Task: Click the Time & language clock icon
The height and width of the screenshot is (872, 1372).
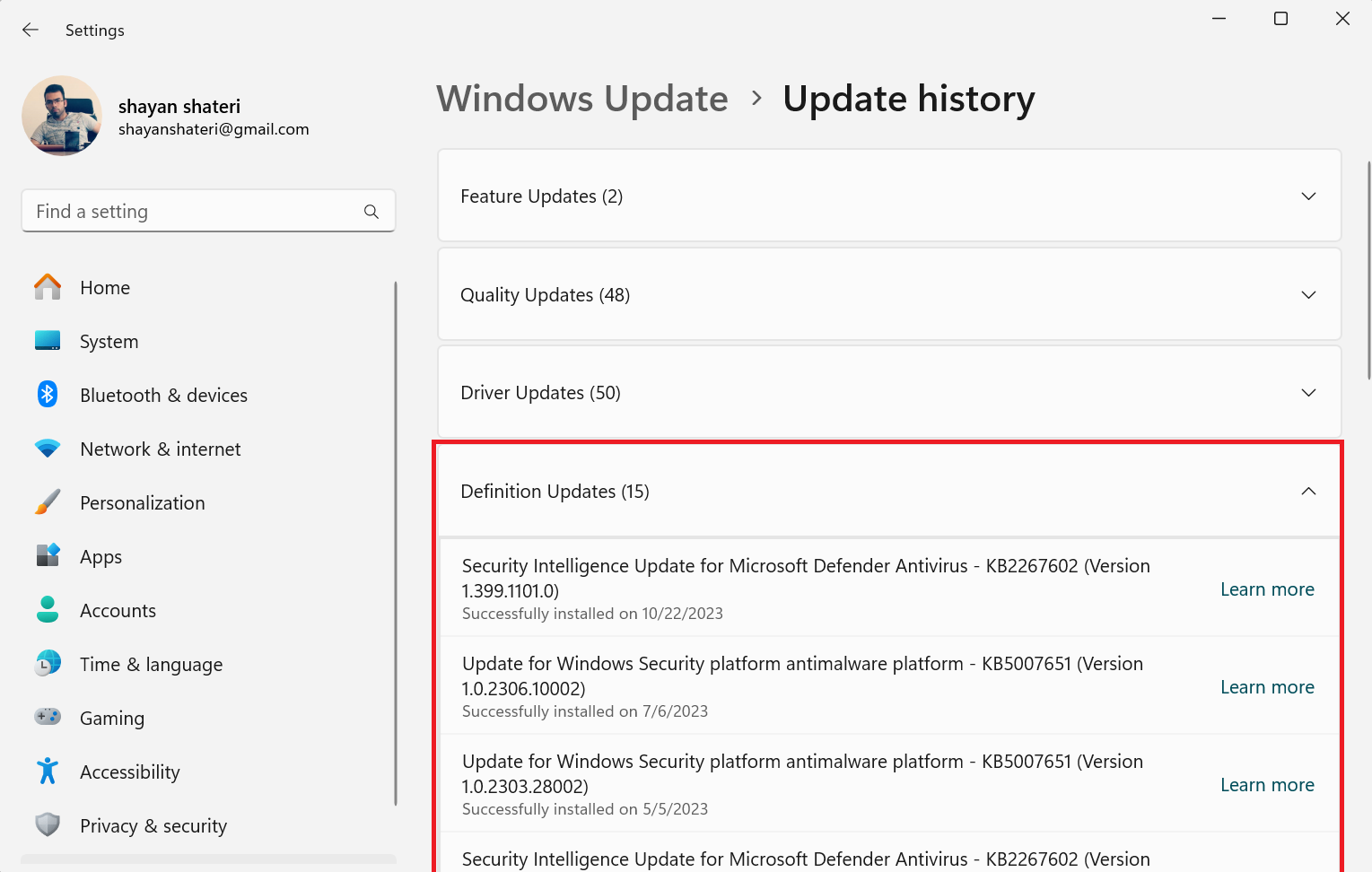Action: (x=48, y=664)
